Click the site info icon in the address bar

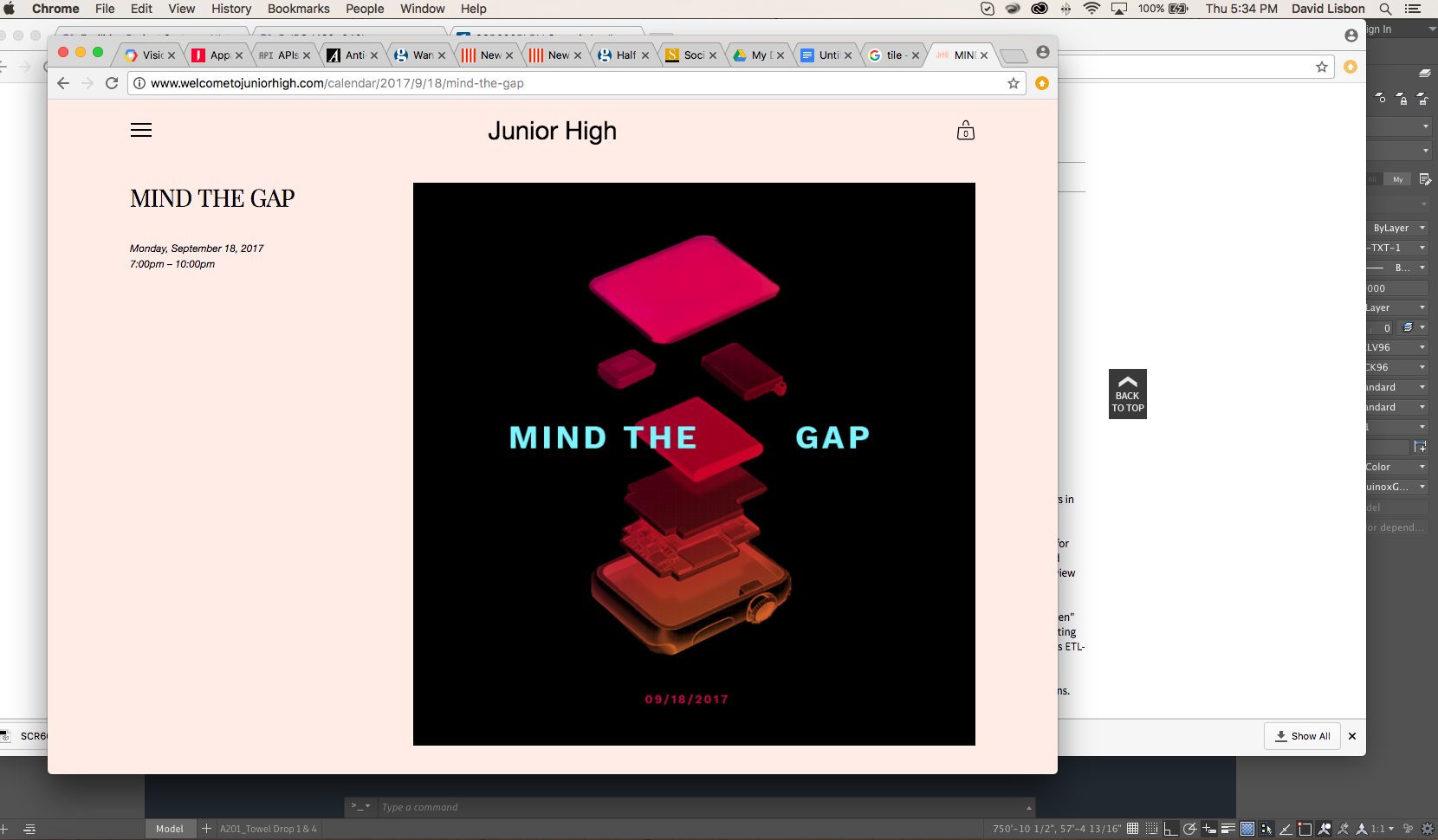click(x=139, y=83)
